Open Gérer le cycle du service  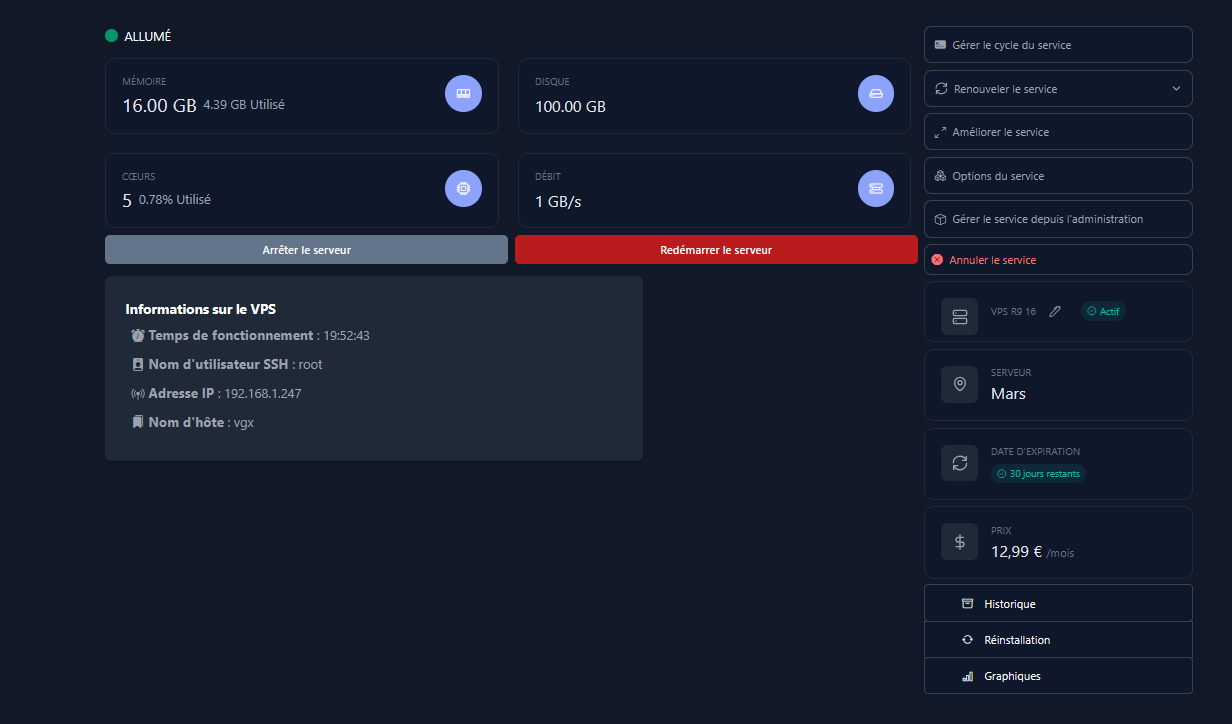1058,45
